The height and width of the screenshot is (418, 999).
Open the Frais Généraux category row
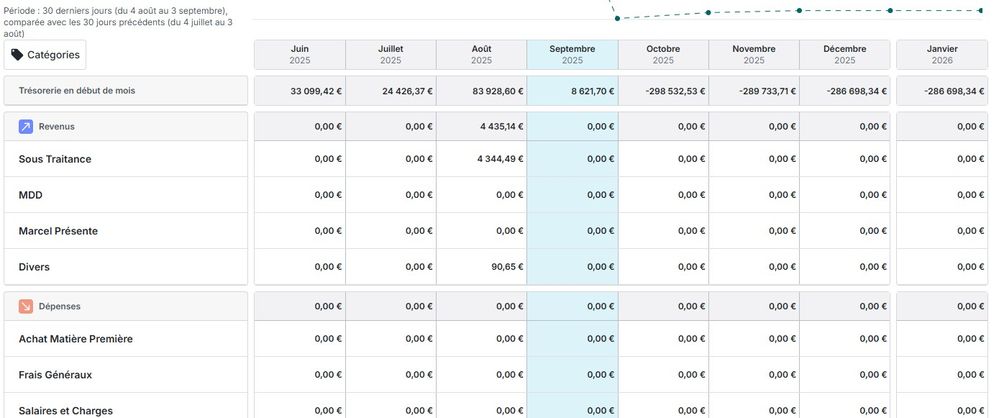[x=55, y=375]
